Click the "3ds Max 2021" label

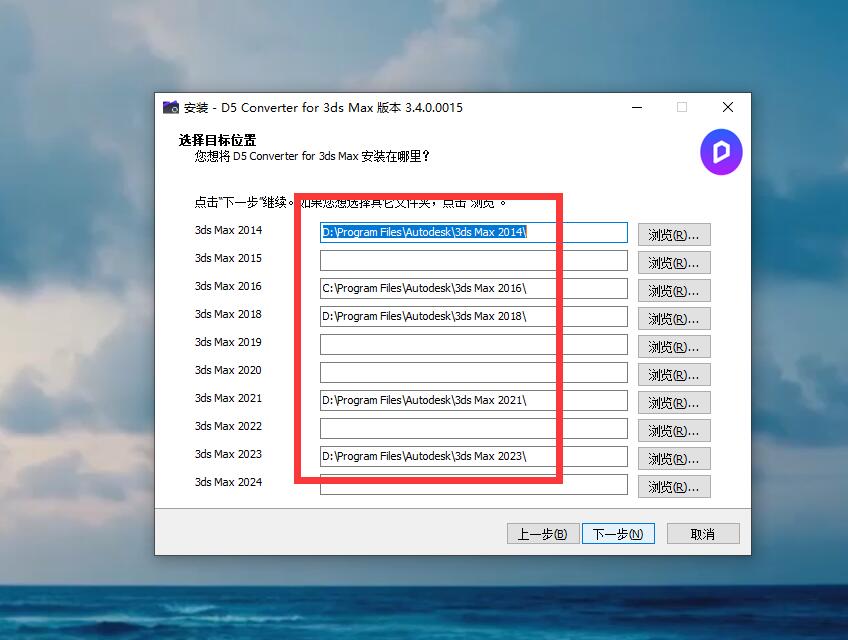pos(228,398)
